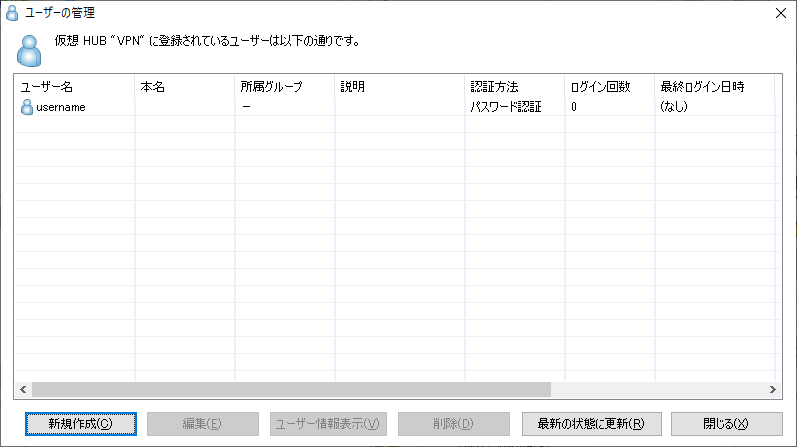The image size is (797, 447).
Task: Click the login count 0 cell
Action: [x=574, y=107]
